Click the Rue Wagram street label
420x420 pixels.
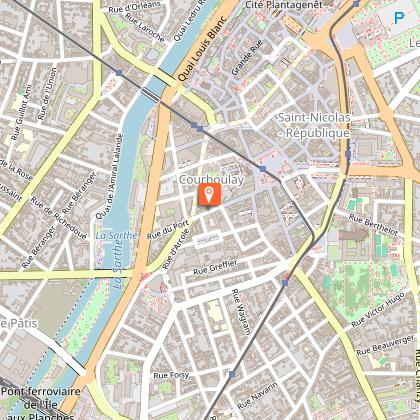(x=241, y=312)
